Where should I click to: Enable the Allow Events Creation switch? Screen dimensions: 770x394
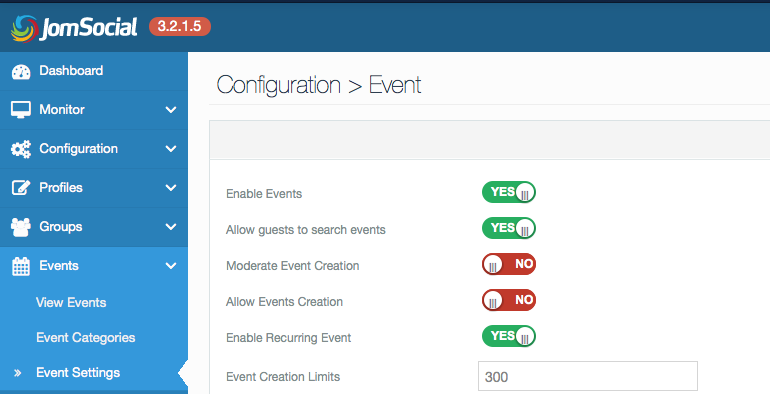pos(509,300)
